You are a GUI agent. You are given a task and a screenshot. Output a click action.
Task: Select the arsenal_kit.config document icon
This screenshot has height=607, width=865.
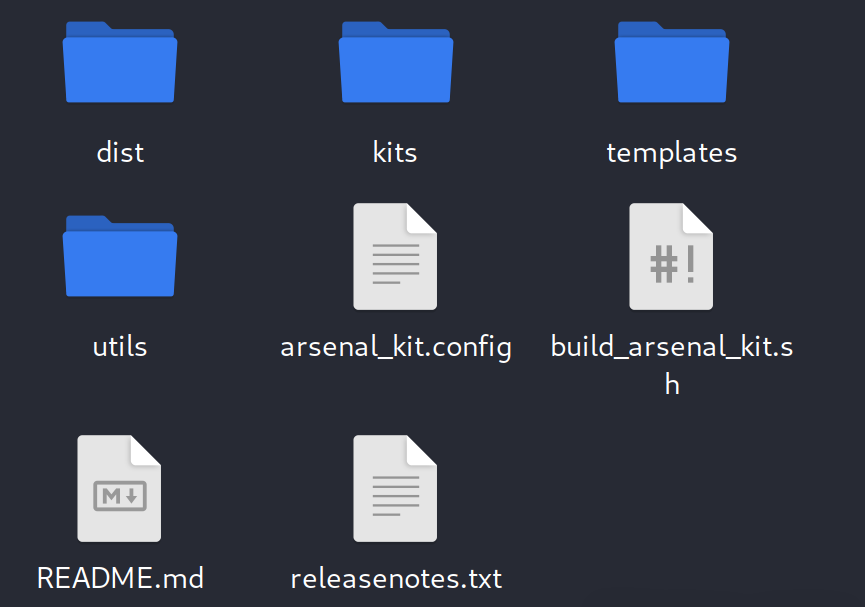click(395, 257)
